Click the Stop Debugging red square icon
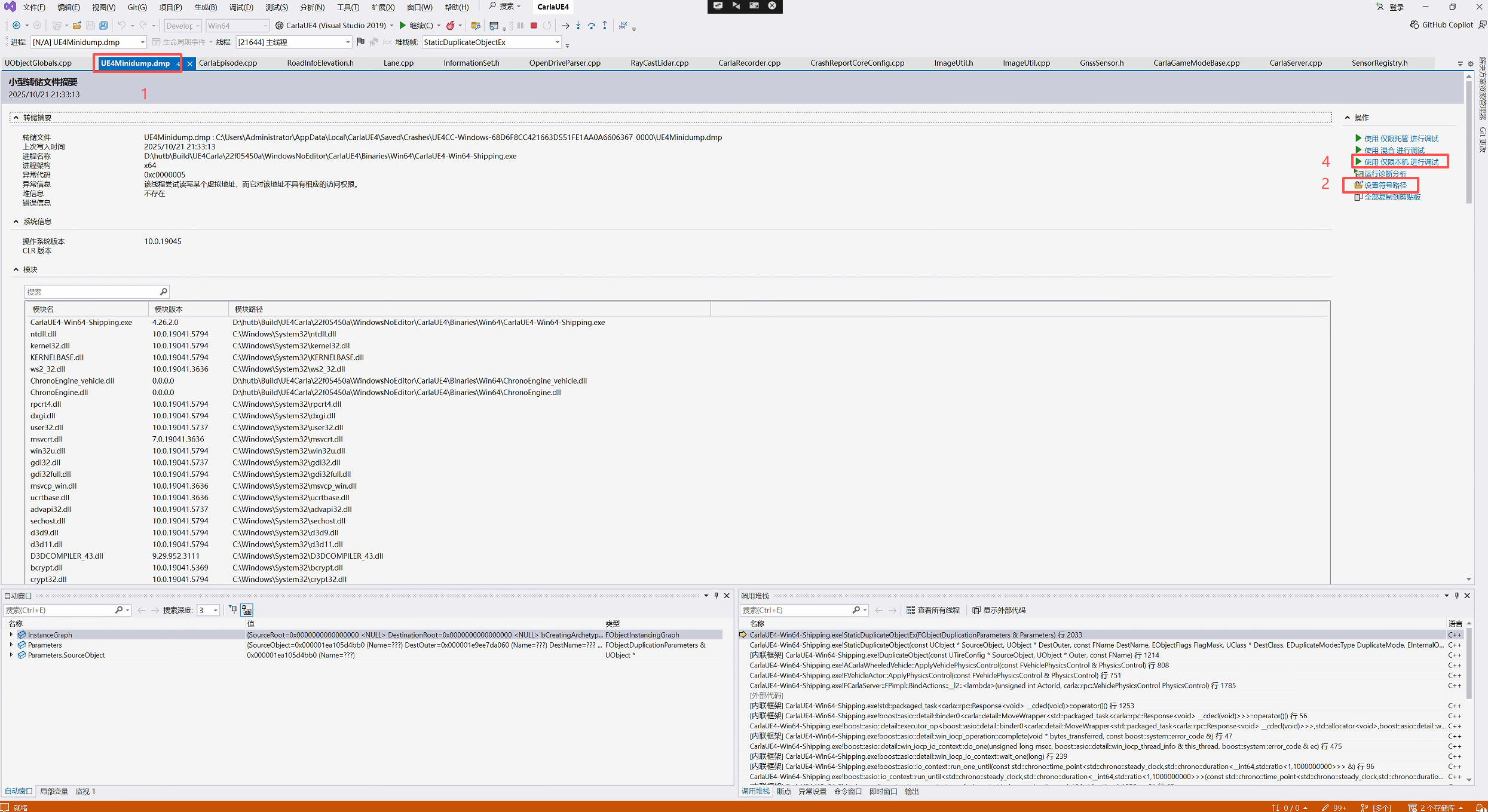Viewport: 1488px width, 812px height. click(534, 26)
